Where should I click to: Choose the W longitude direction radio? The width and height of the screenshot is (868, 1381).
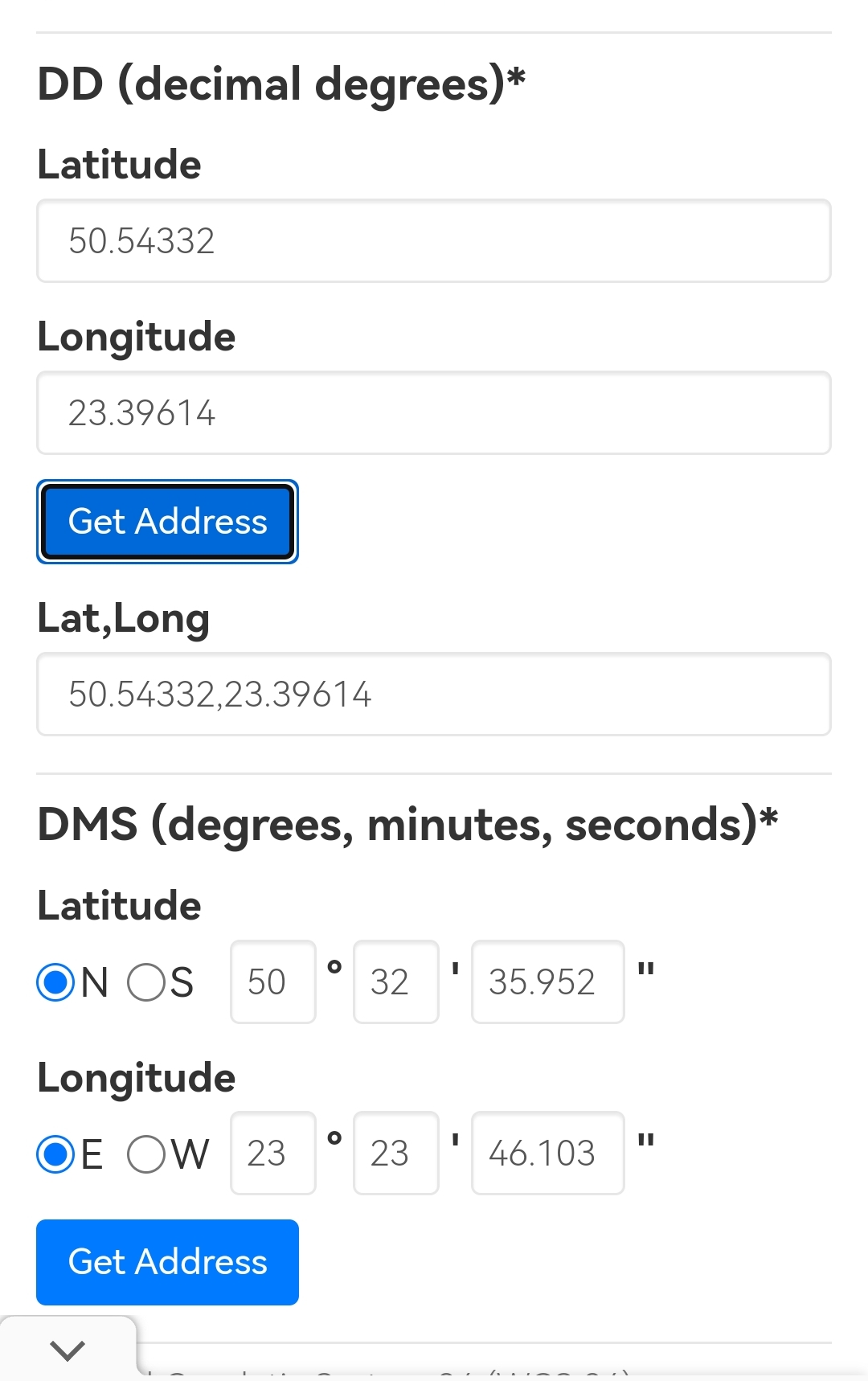[146, 1154]
